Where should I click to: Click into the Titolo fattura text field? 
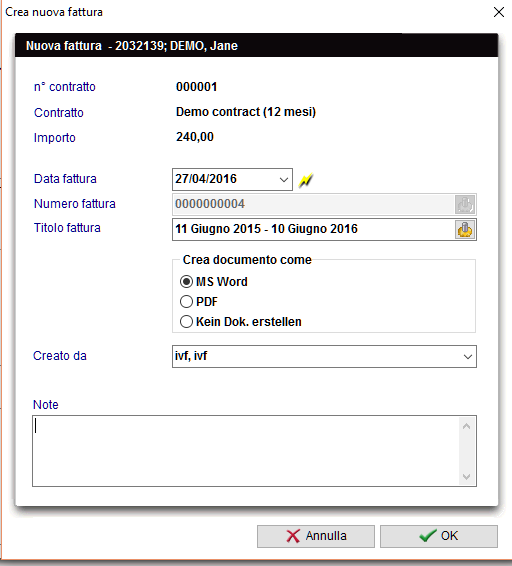(313, 230)
